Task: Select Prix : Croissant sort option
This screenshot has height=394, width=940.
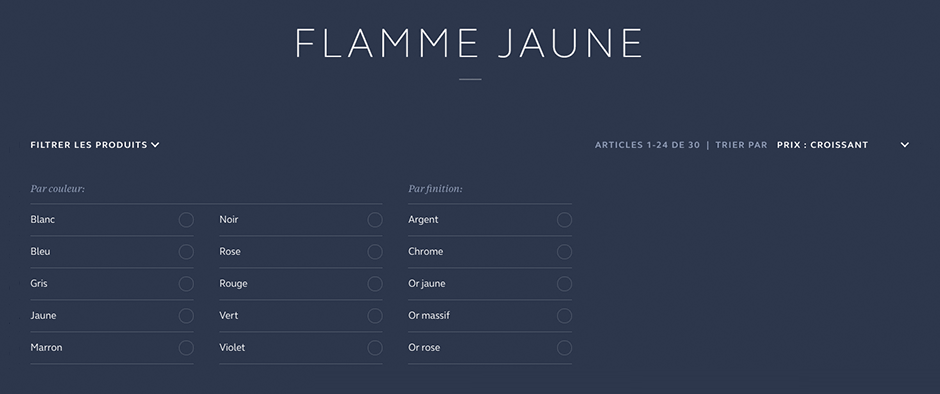Action: [822, 145]
